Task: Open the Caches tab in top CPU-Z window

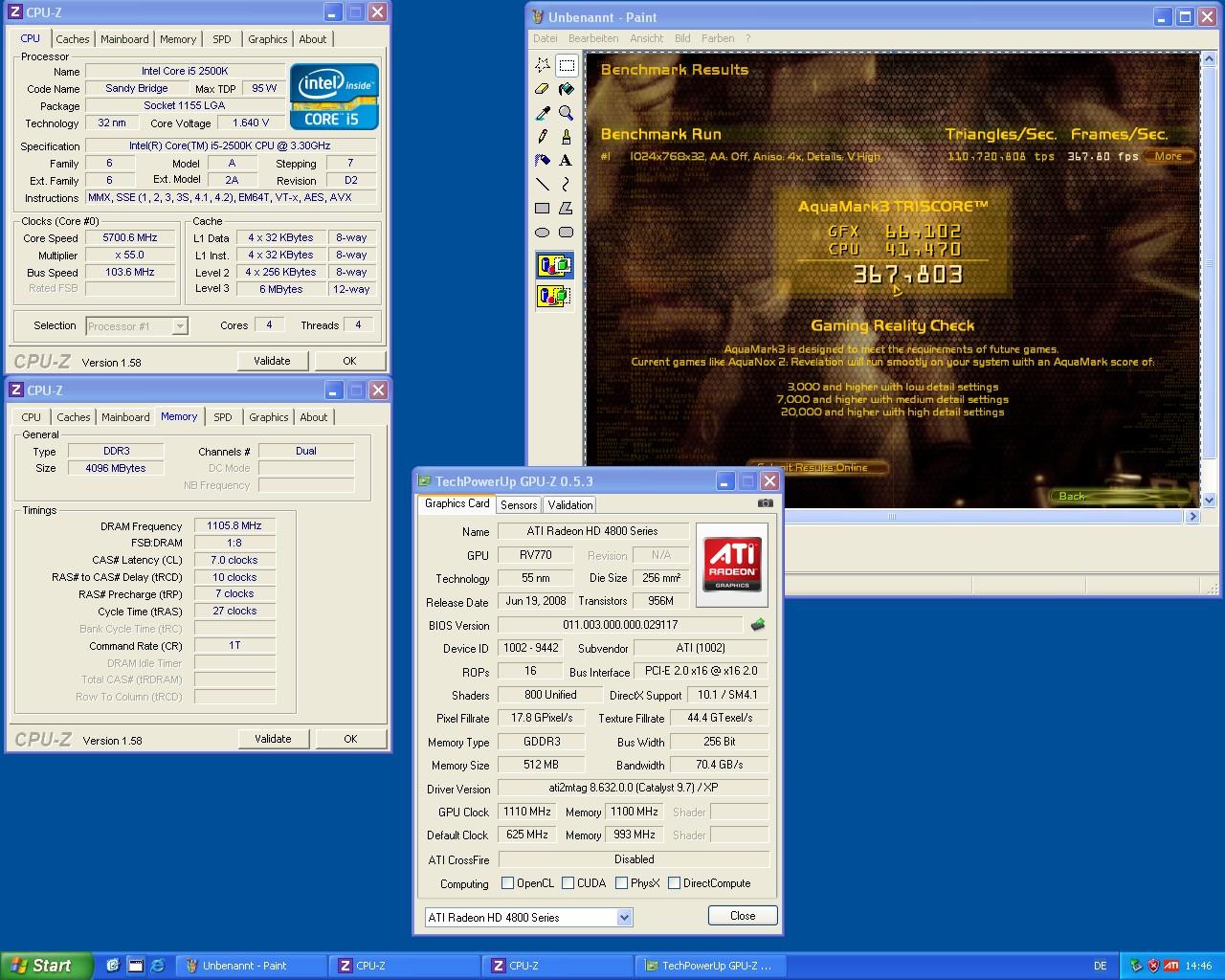Action: click(73, 39)
